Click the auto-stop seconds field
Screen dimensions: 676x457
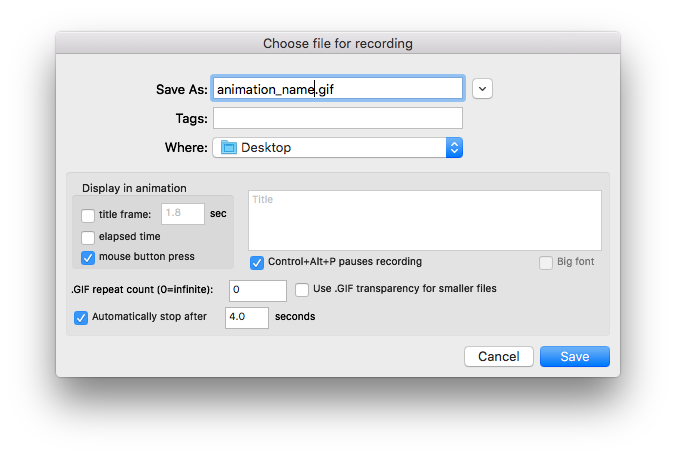pyautogui.click(x=247, y=318)
